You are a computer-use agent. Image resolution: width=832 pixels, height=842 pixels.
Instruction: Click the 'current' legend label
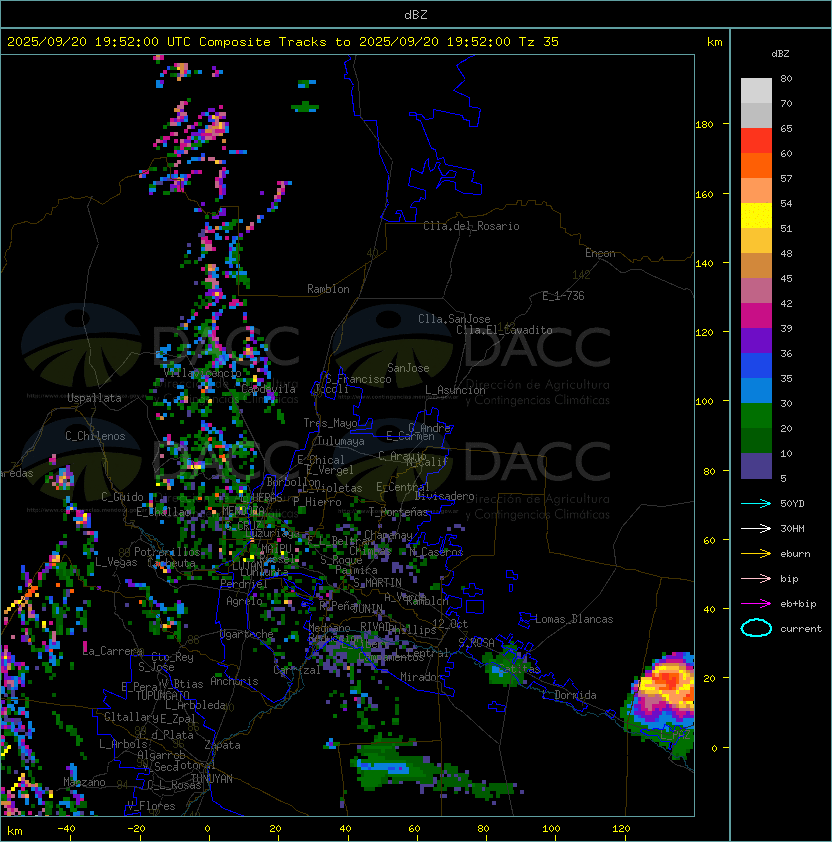(801, 629)
